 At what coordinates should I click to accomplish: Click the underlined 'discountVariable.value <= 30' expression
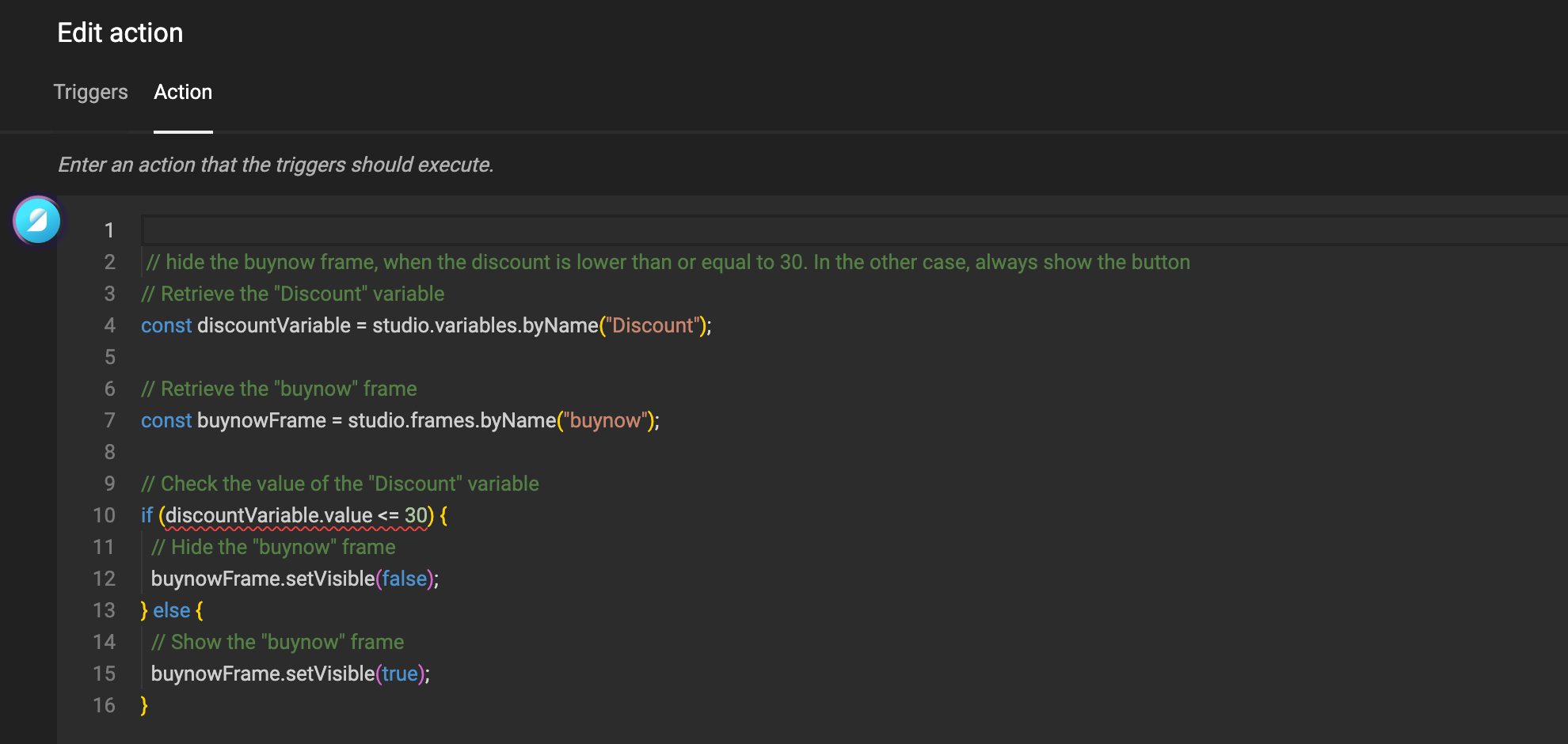coord(296,515)
